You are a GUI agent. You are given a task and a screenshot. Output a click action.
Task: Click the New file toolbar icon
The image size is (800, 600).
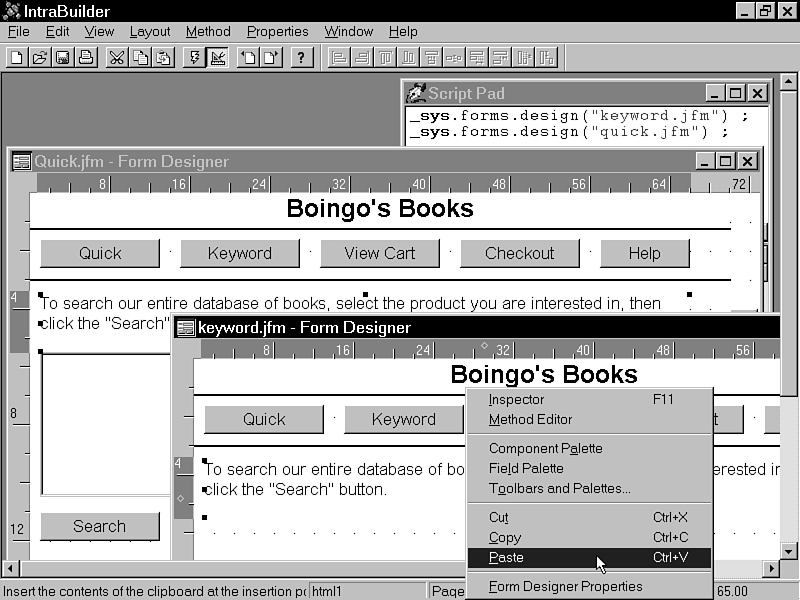pyautogui.click(x=16, y=57)
